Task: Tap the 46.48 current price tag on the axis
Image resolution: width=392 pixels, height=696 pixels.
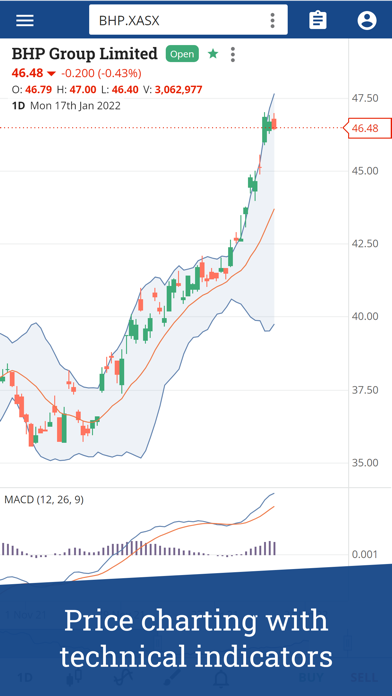Action: pos(368,128)
